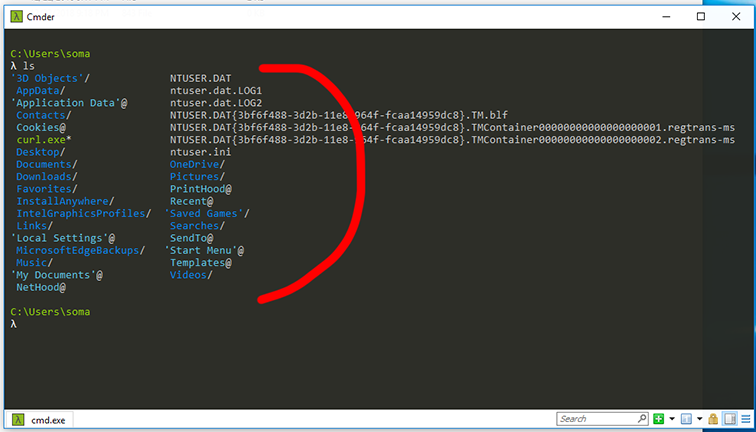Screen dimensions: 756x432
Task: Click the NTUSER.DAT .TM.blf file name
Action: 338,115
